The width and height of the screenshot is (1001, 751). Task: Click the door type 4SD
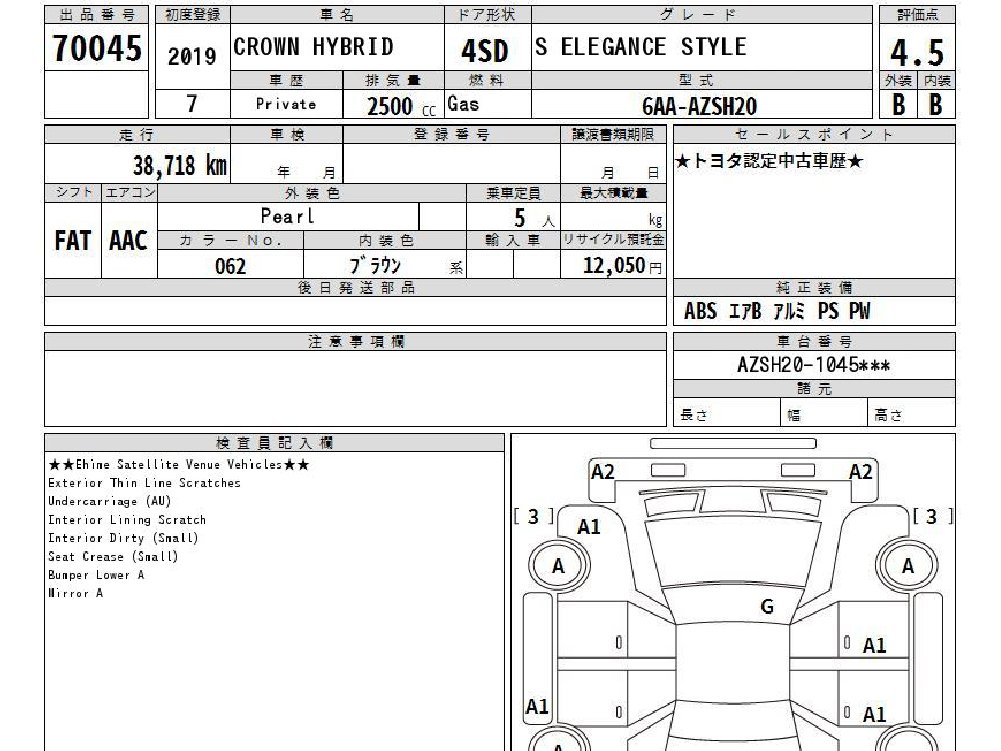tap(485, 51)
